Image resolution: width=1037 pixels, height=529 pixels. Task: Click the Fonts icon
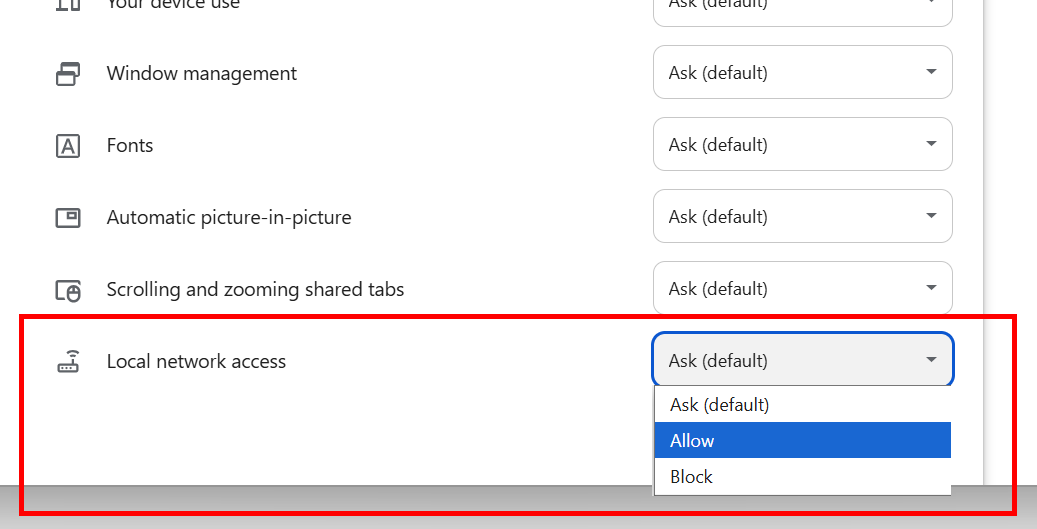point(67,146)
